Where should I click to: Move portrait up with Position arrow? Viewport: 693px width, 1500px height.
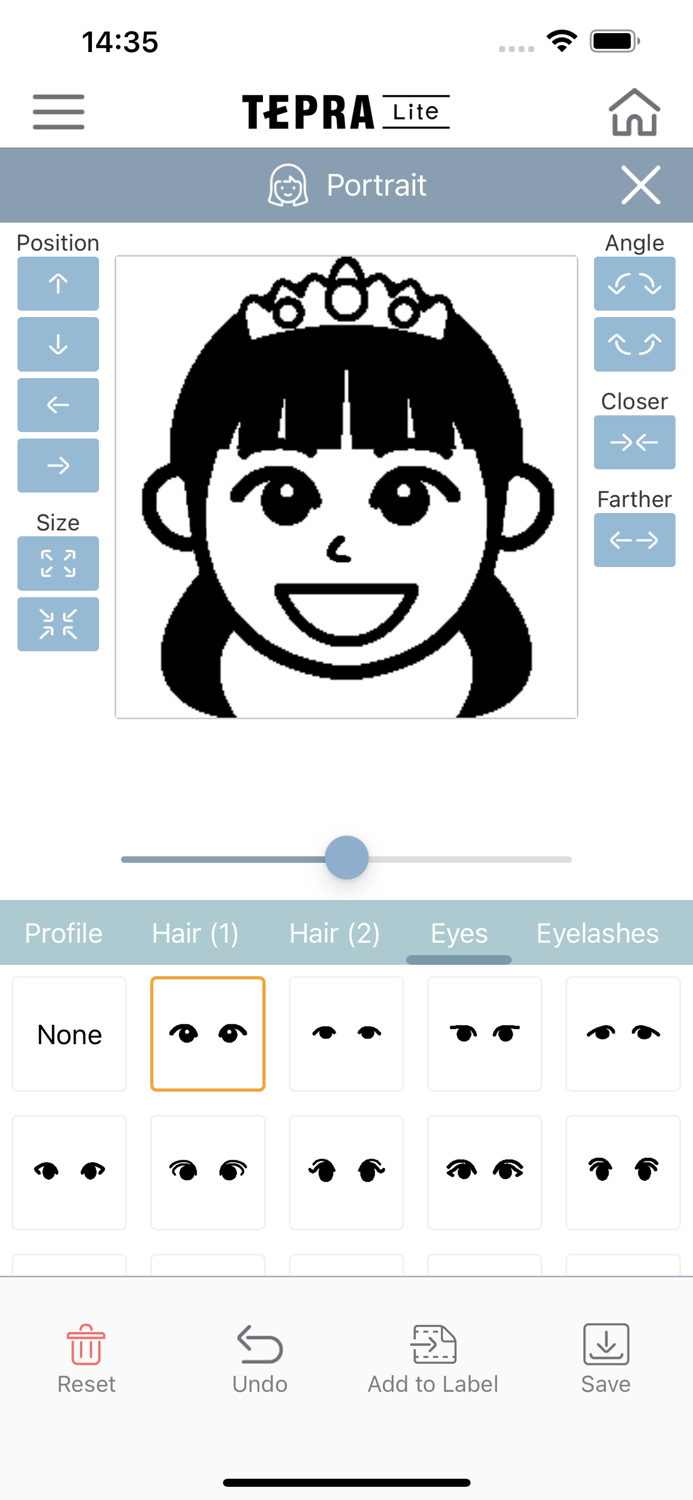tap(58, 284)
